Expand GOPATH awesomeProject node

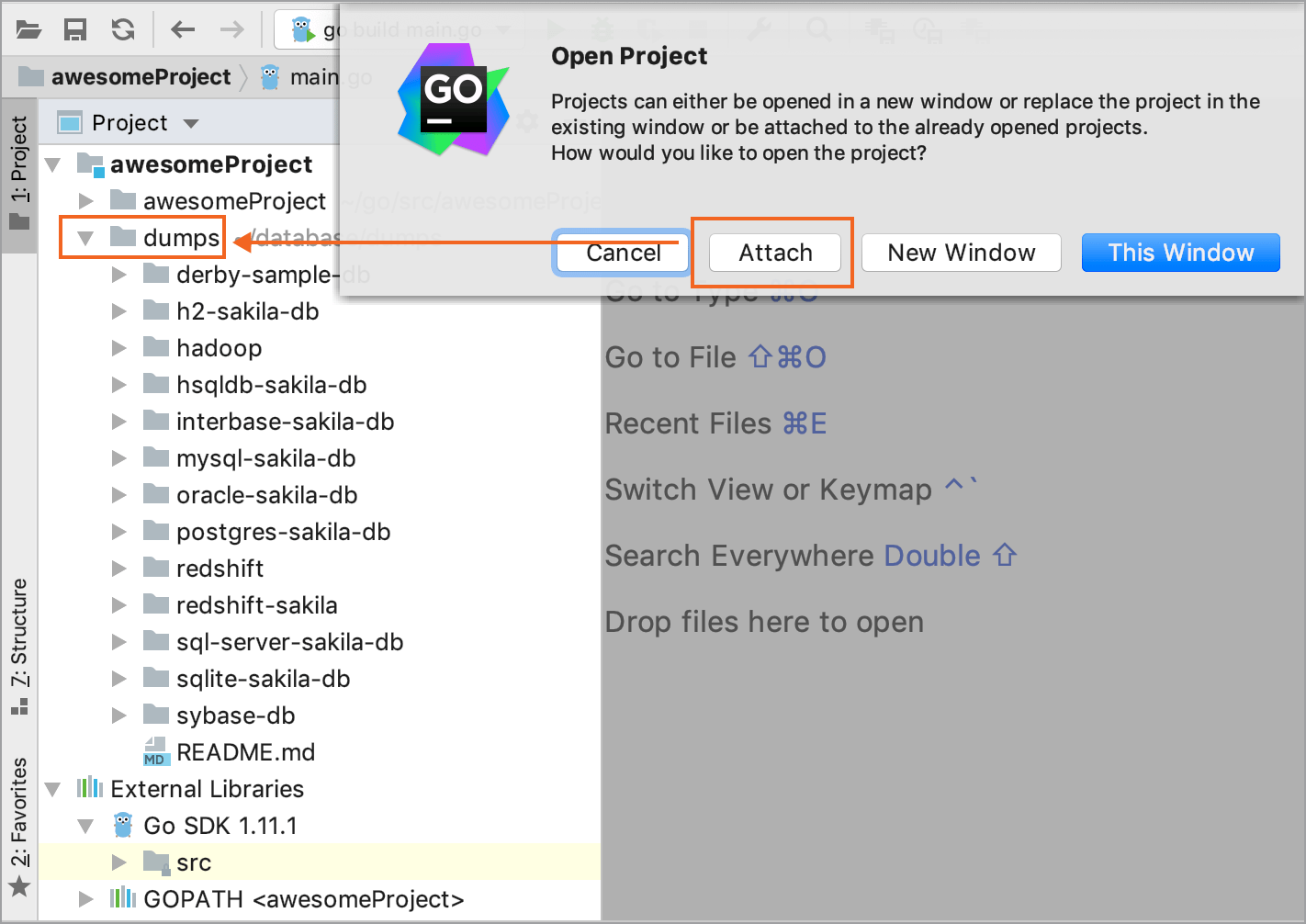click(85, 899)
